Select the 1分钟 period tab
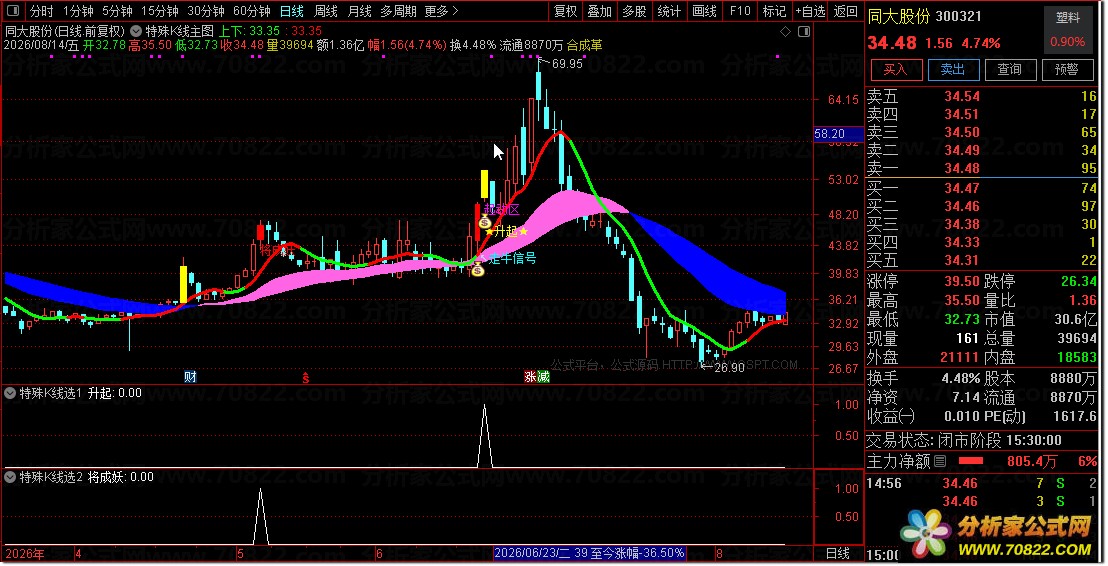This screenshot has height=566, width=1108. [x=78, y=11]
